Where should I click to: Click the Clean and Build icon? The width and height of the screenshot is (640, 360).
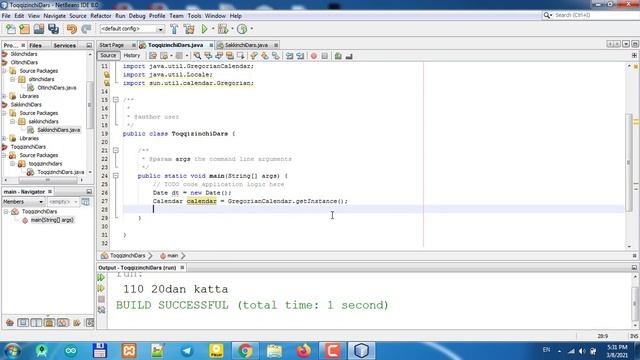tap(189, 29)
